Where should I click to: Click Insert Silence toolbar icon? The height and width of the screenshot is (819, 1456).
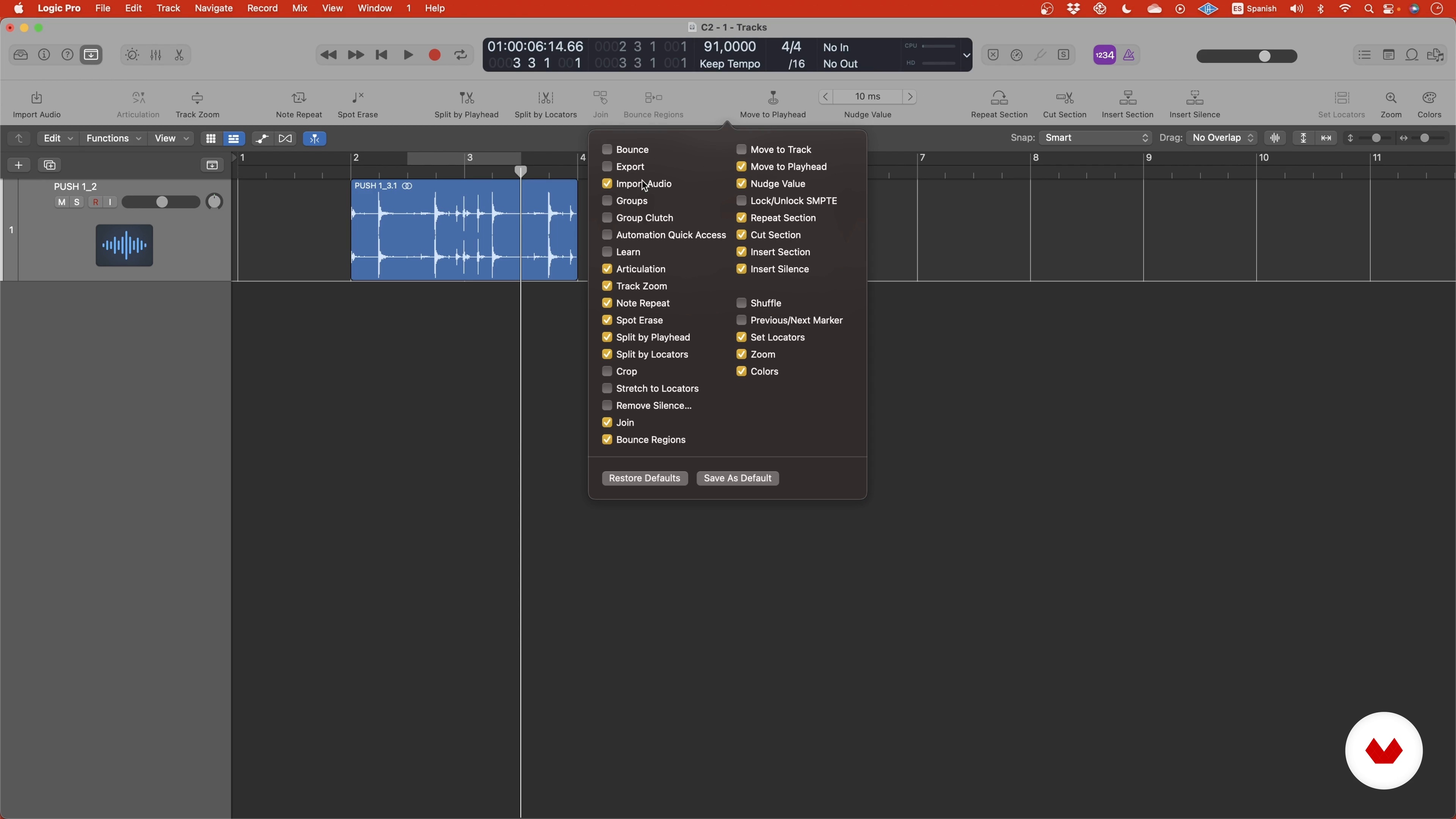(1195, 98)
